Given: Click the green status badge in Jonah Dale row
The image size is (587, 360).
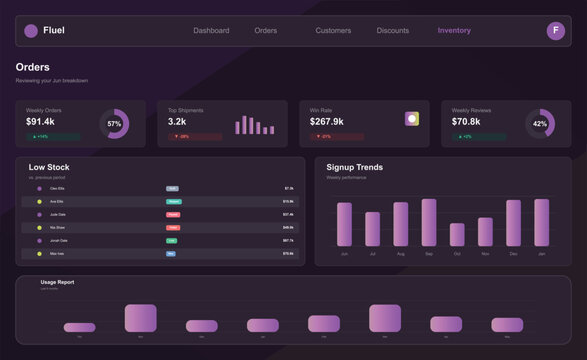Looking at the screenshot, I should [x=171, y=241].
